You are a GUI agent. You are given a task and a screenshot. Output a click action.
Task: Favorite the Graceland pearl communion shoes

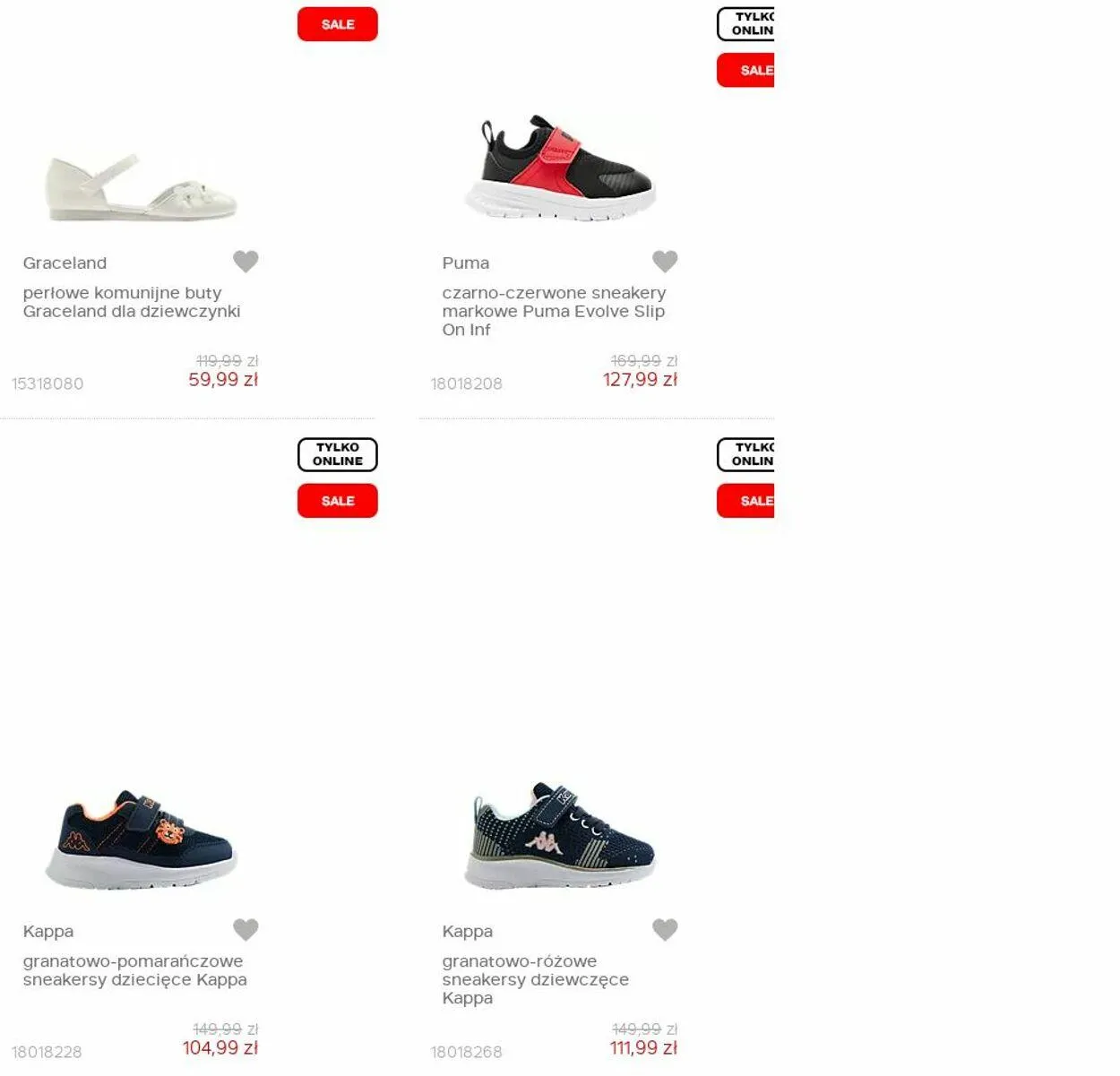point(246,261)
